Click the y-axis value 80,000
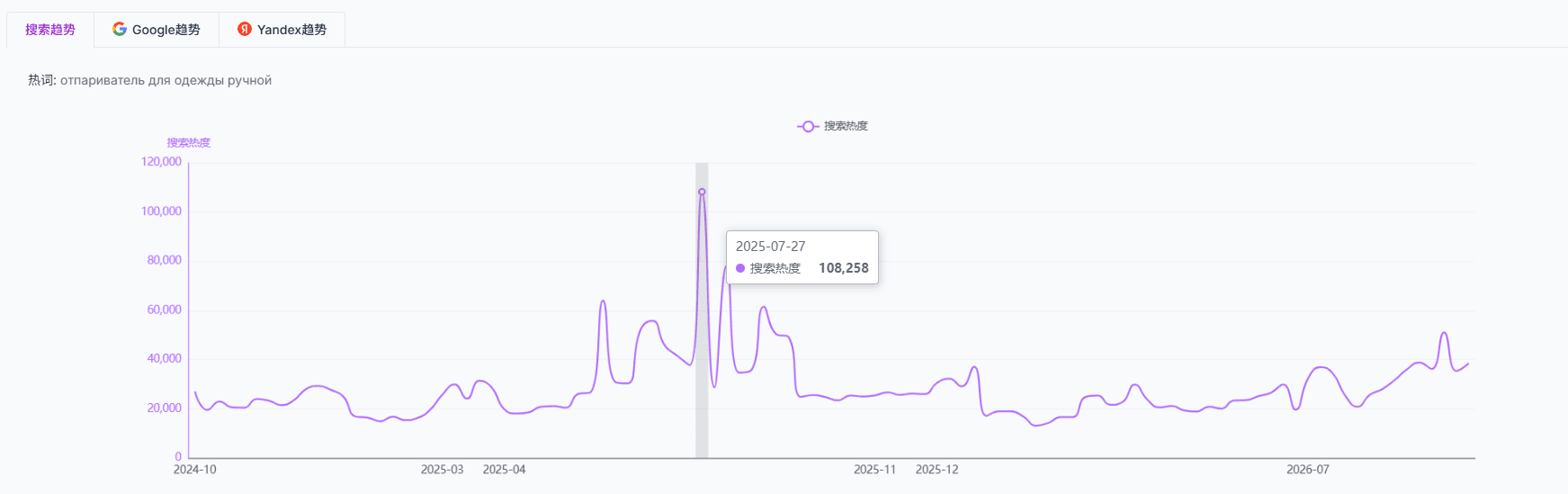Viewport: 1568px width, 494px height. (x=165, y=260)
